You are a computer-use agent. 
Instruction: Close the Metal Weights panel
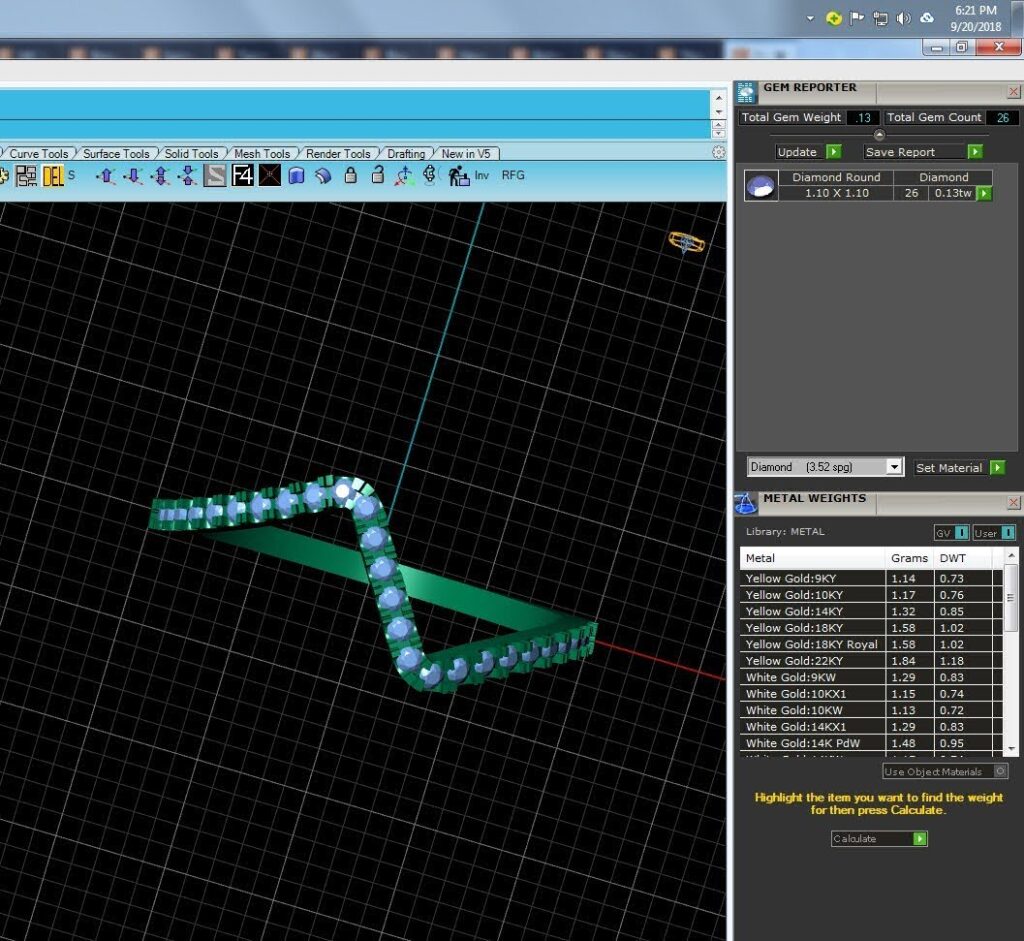pyautogui.click(x=1014, y=502)
